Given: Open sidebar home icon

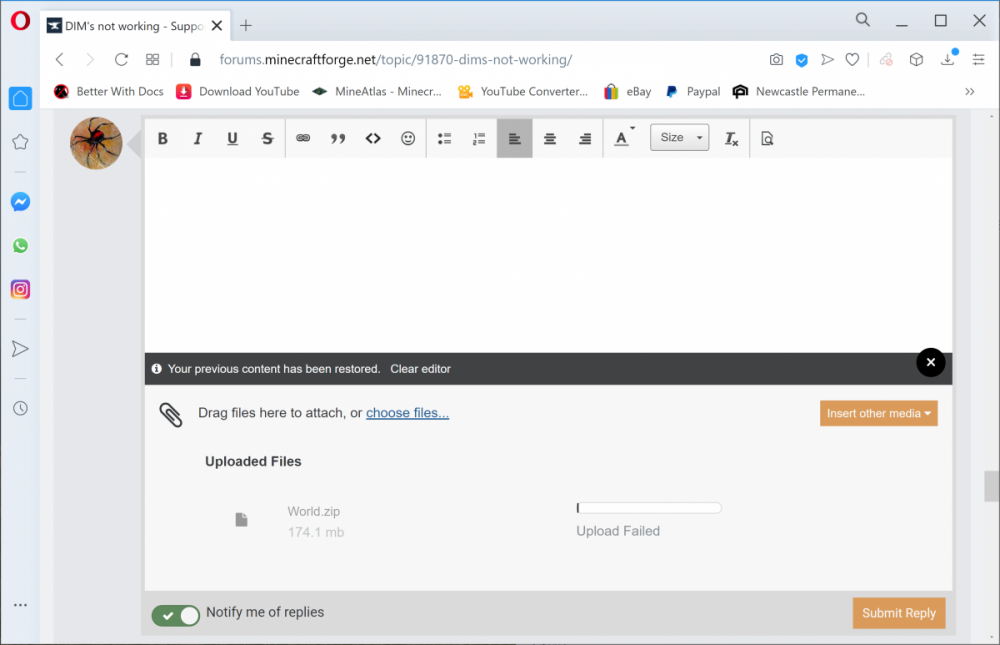Looking at the screenshot, I should click(20, 98).
